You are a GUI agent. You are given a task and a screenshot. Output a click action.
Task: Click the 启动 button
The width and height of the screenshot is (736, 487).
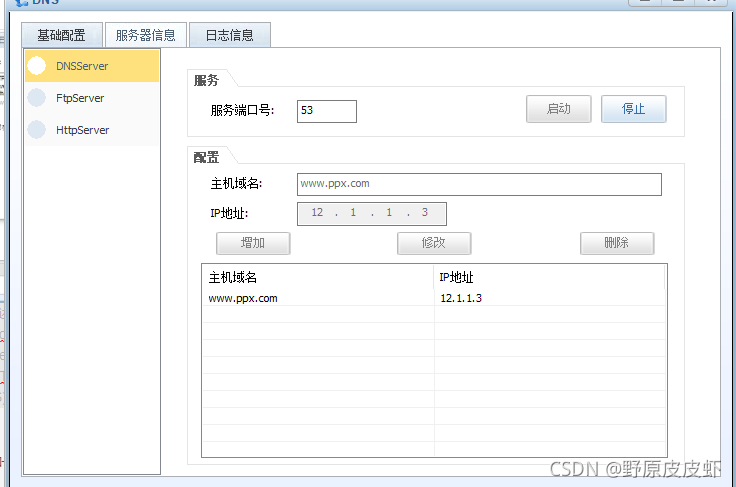559,109
